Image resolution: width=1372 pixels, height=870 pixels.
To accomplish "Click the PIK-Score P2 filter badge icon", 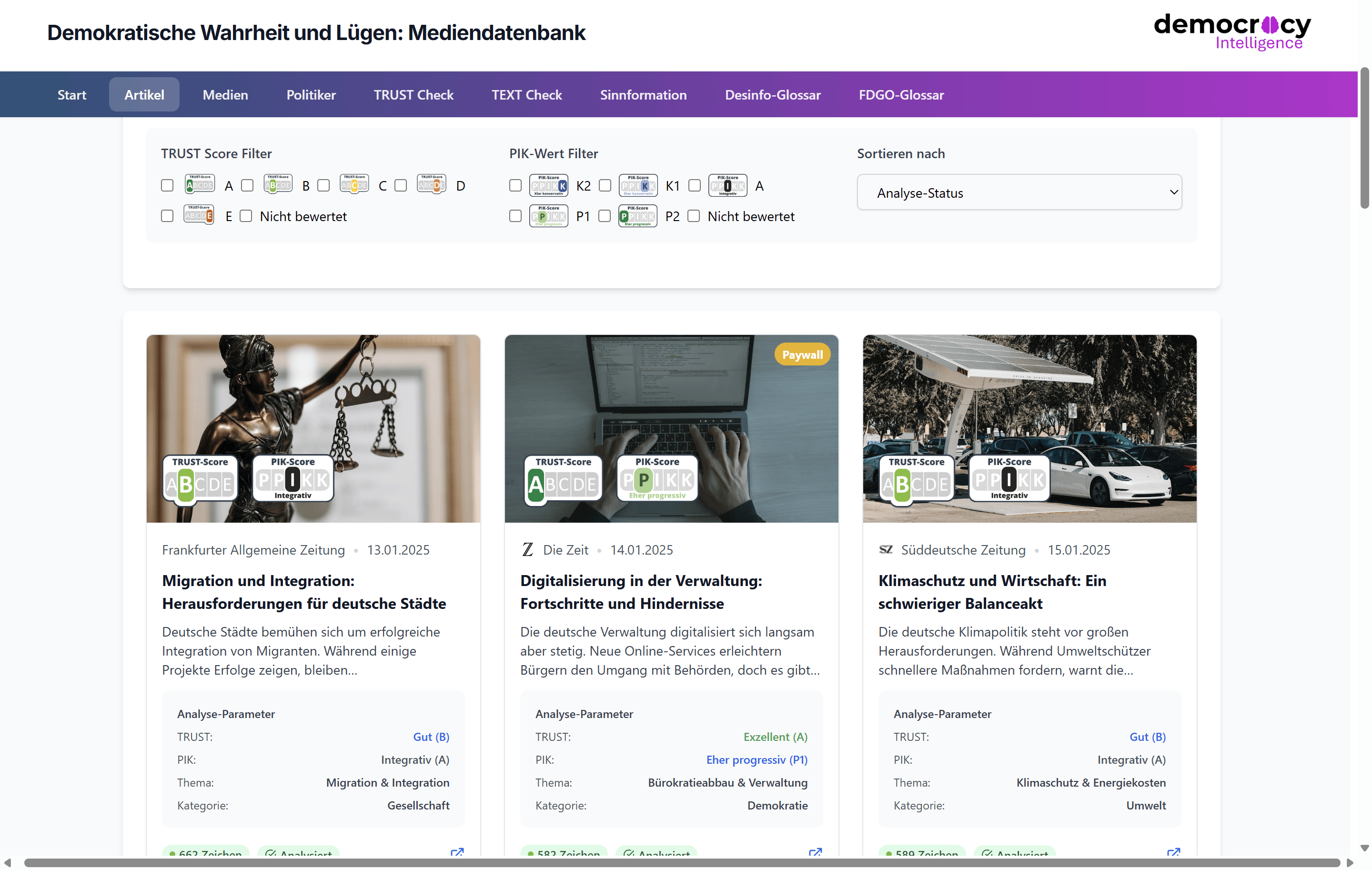I will (637, 216).
